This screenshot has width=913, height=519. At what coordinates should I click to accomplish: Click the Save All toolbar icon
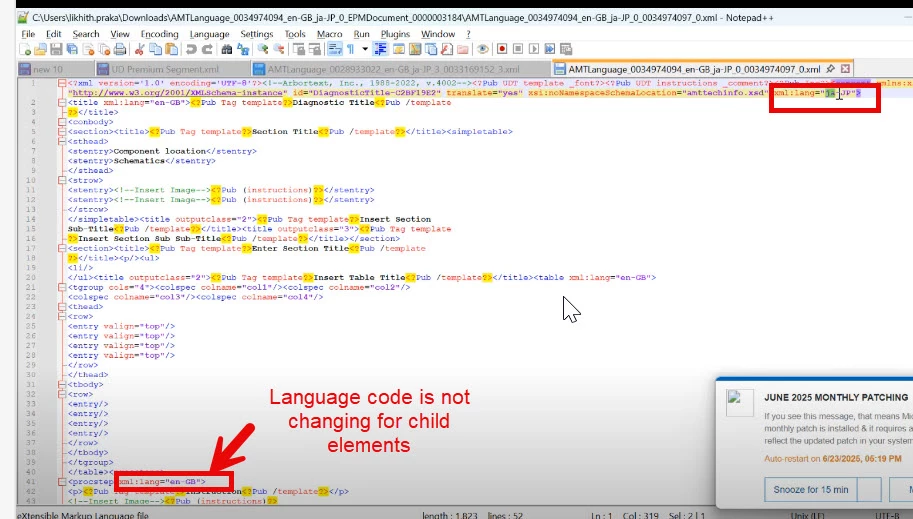72,49
